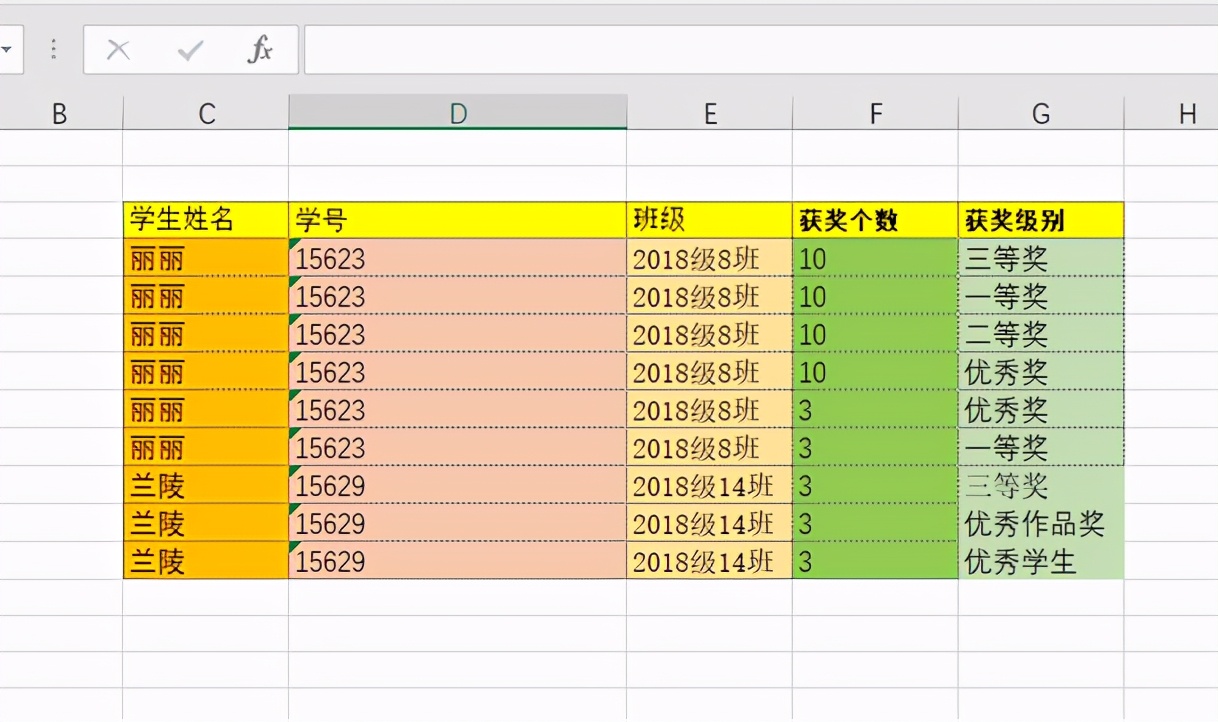Select column G header
Image resolution: width=1218 pixels, height=722 pixels.
click(1041, 113)
